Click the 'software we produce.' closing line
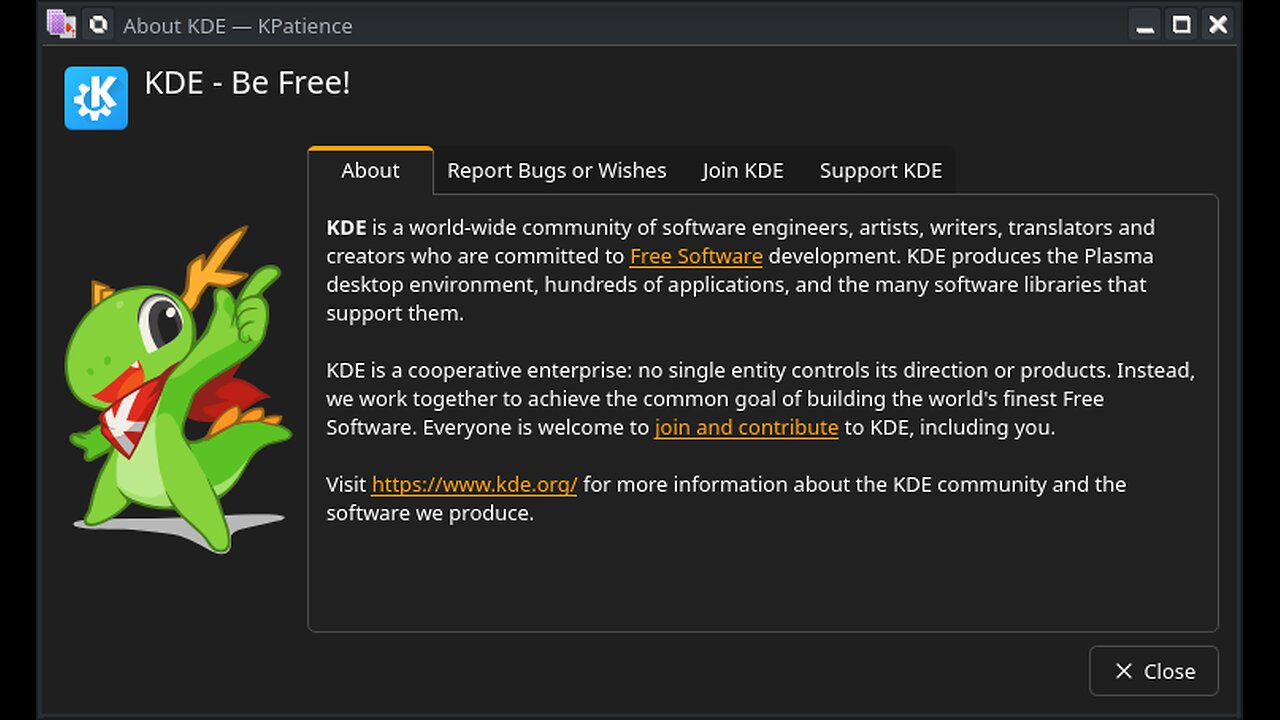This screenshot has height=720, width=1280. coord(430,514)
